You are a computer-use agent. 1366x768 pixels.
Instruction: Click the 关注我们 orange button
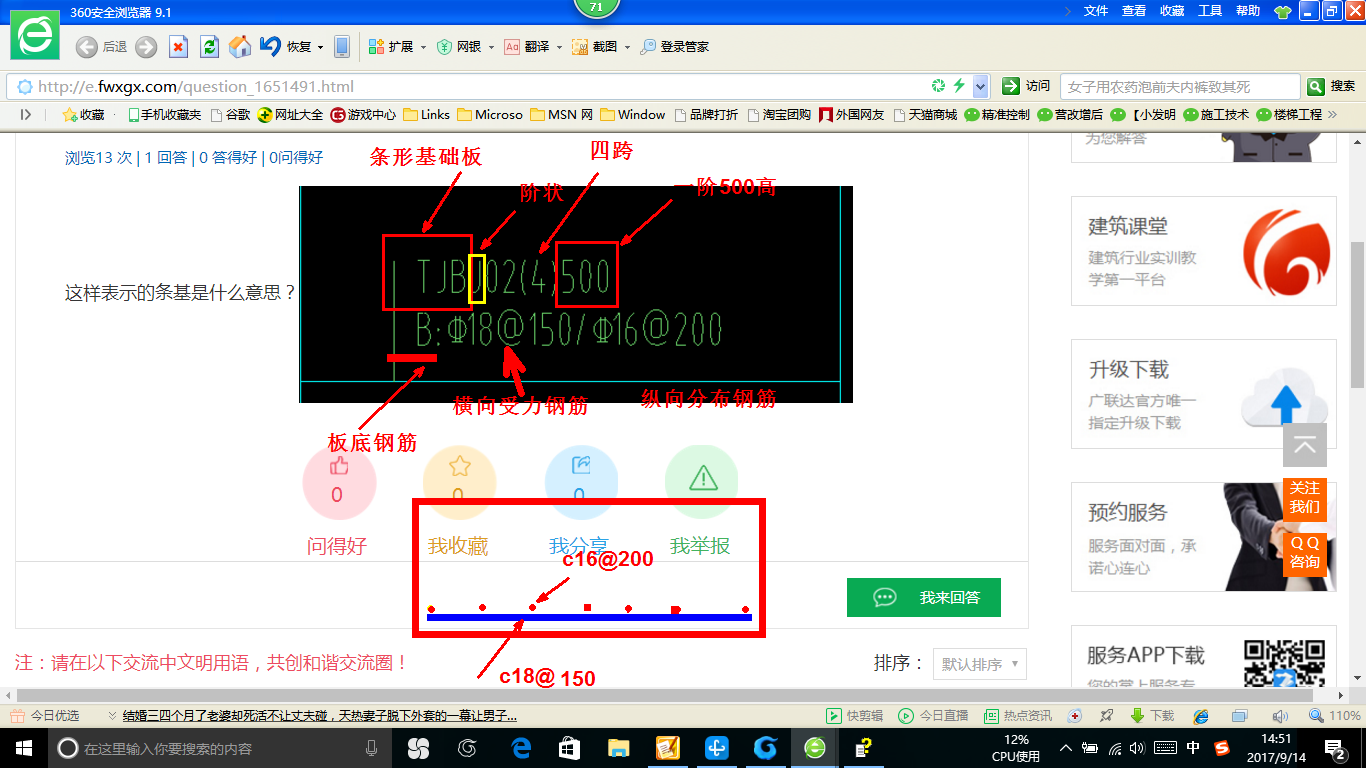1305,498
